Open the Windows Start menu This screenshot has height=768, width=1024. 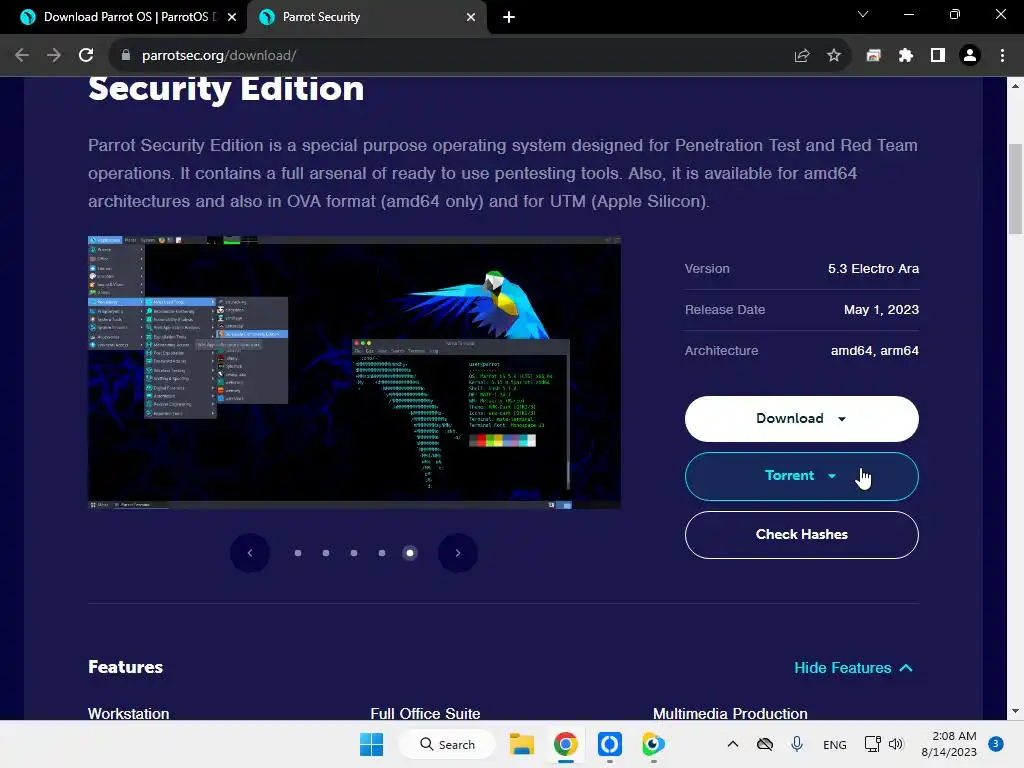click(372, 744)
